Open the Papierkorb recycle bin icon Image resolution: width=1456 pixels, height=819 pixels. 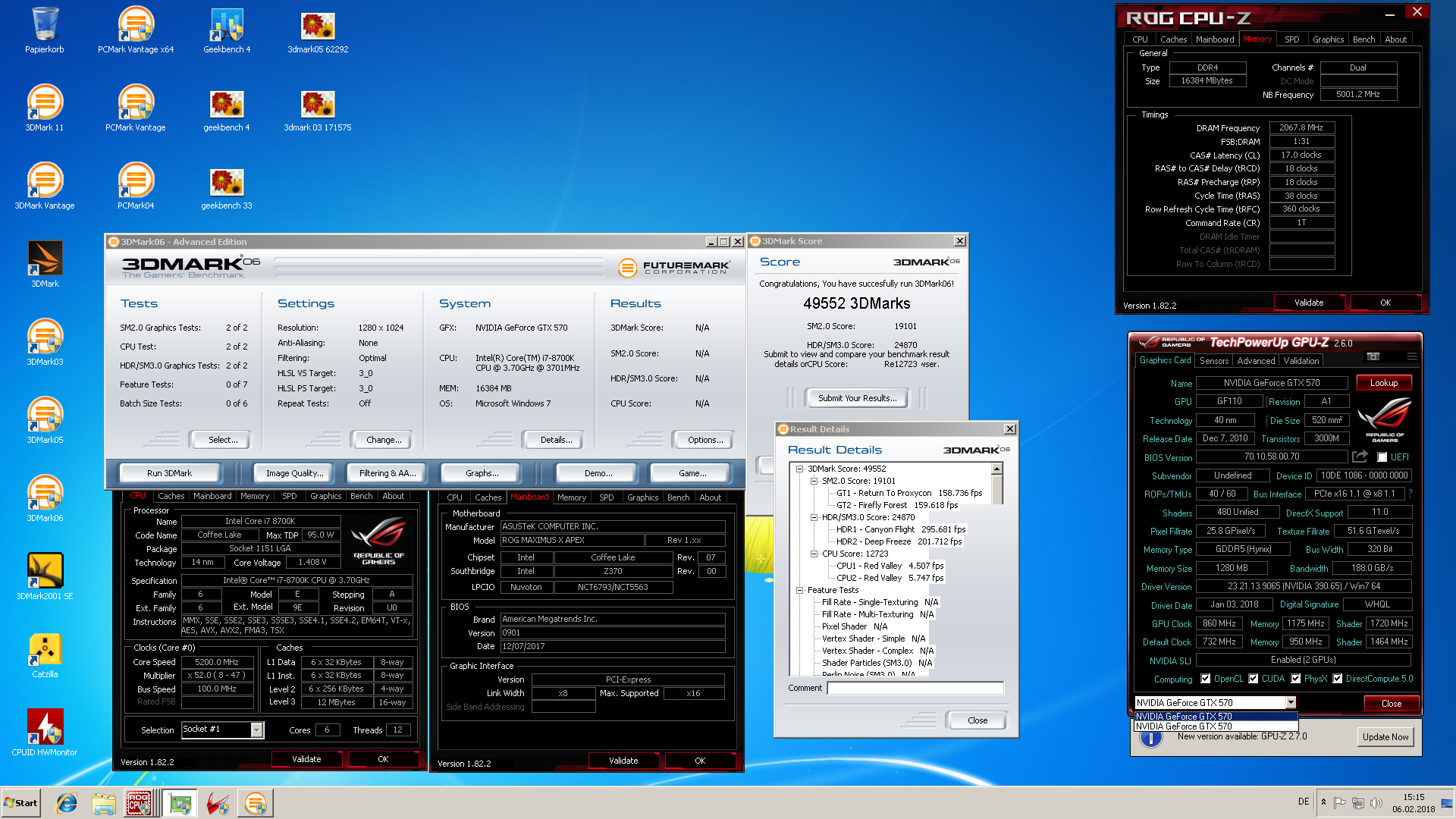point(45,30)
